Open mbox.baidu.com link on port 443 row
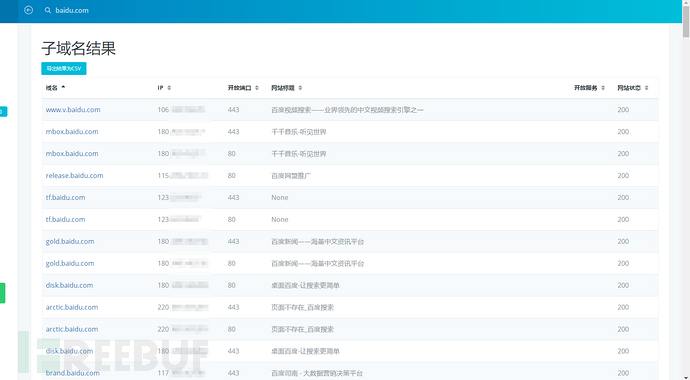This screenshot has height=380, width=690. click(x=72, y=132)
